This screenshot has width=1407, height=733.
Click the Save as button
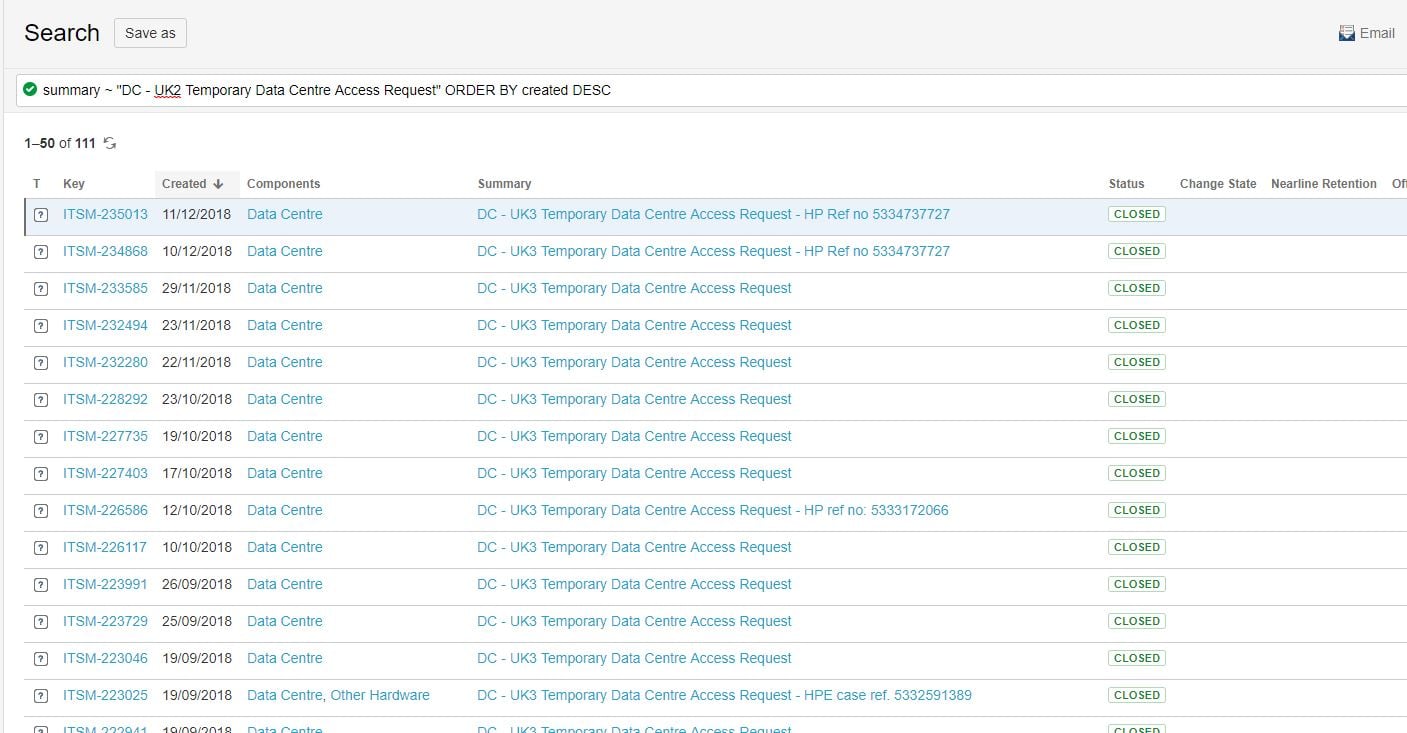coord(150,33)
